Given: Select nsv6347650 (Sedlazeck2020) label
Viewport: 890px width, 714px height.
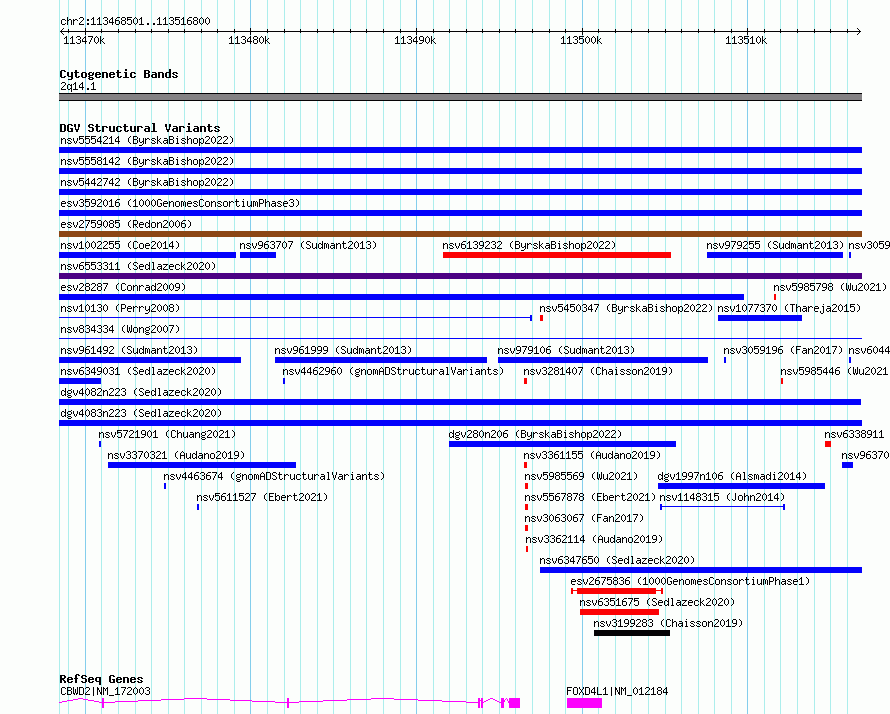Looking at the screenshot, I should [617, 560].
